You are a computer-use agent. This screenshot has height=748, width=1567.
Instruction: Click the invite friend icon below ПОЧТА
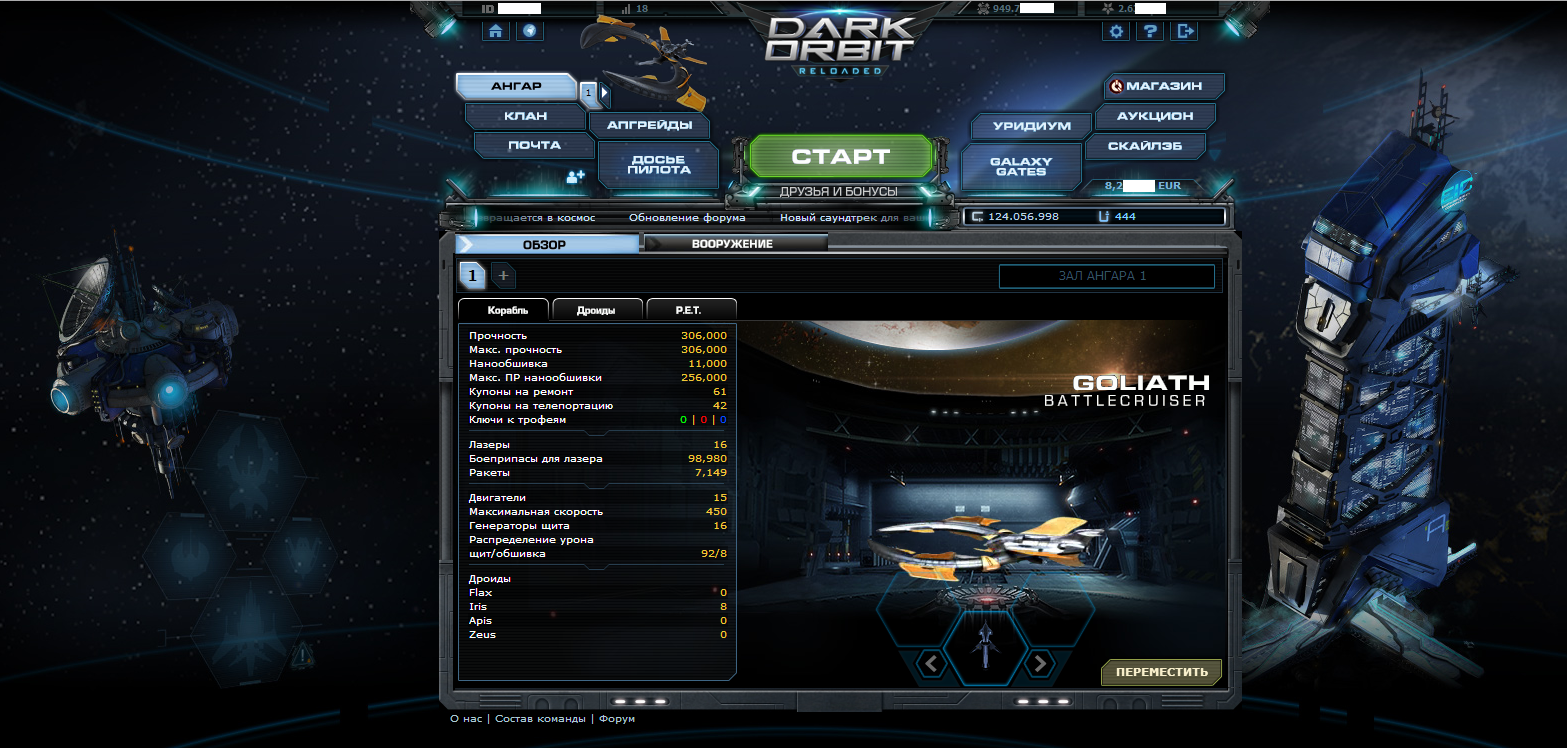coord(575,176)
